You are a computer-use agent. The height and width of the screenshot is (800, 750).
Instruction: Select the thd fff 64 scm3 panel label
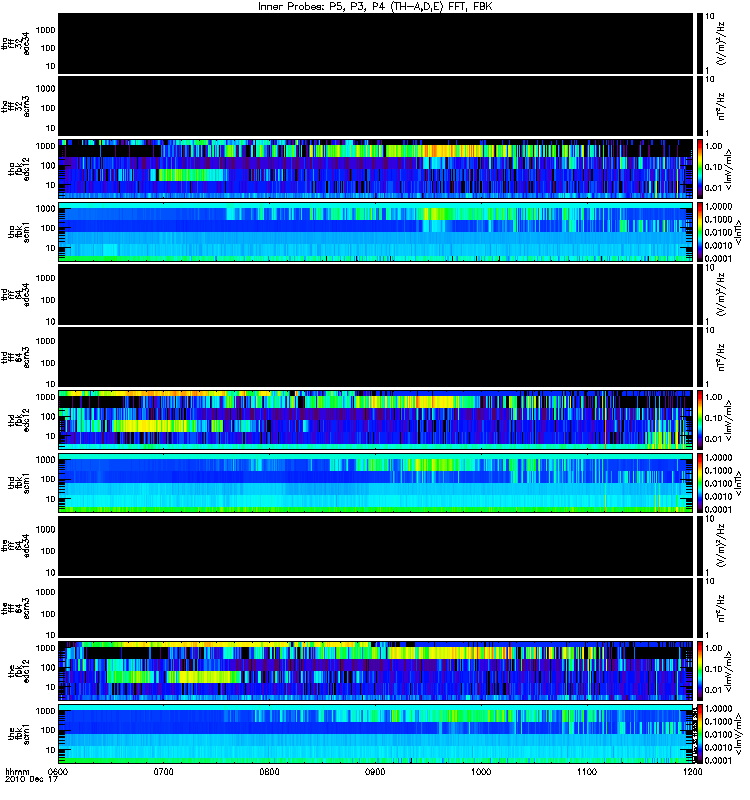[16, 357]
